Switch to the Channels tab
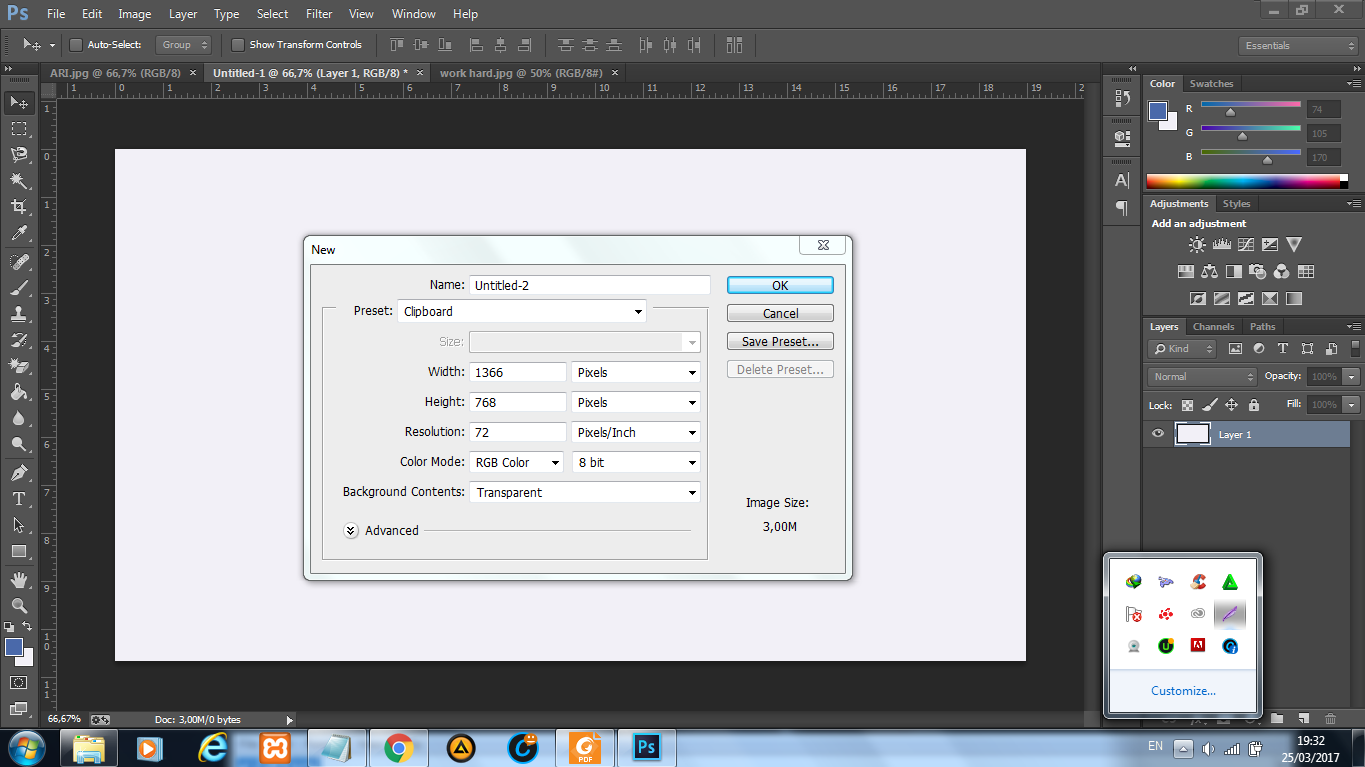 1213,327
